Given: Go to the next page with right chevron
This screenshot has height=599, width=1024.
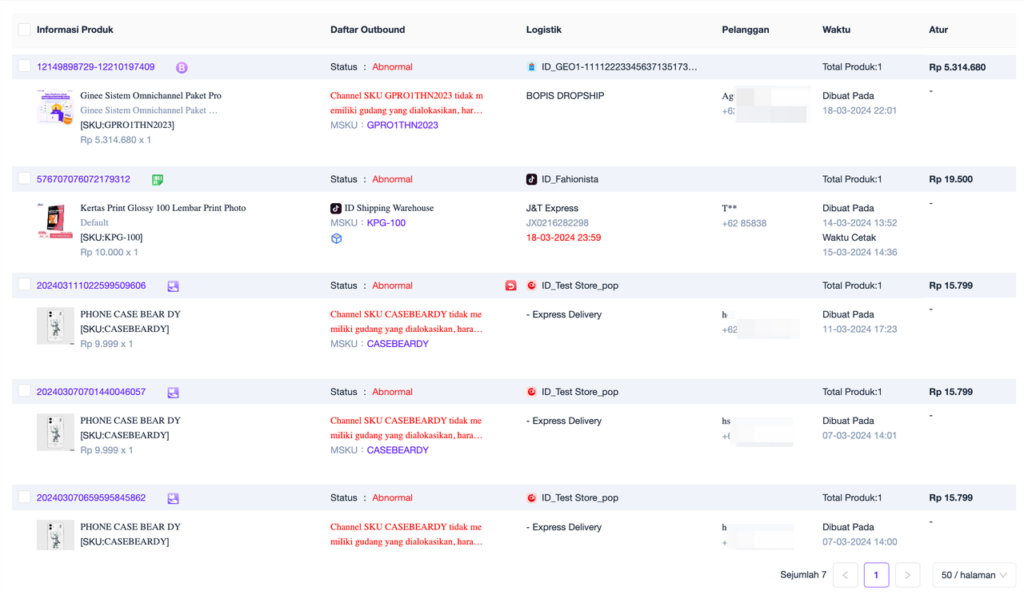Looking at the screenshot, I should [x=907, y=575].
